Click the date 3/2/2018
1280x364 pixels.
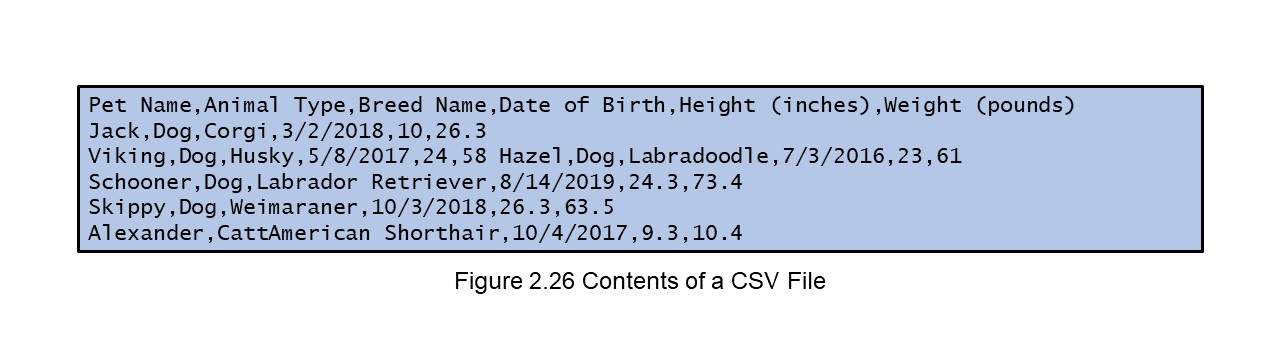332,131
